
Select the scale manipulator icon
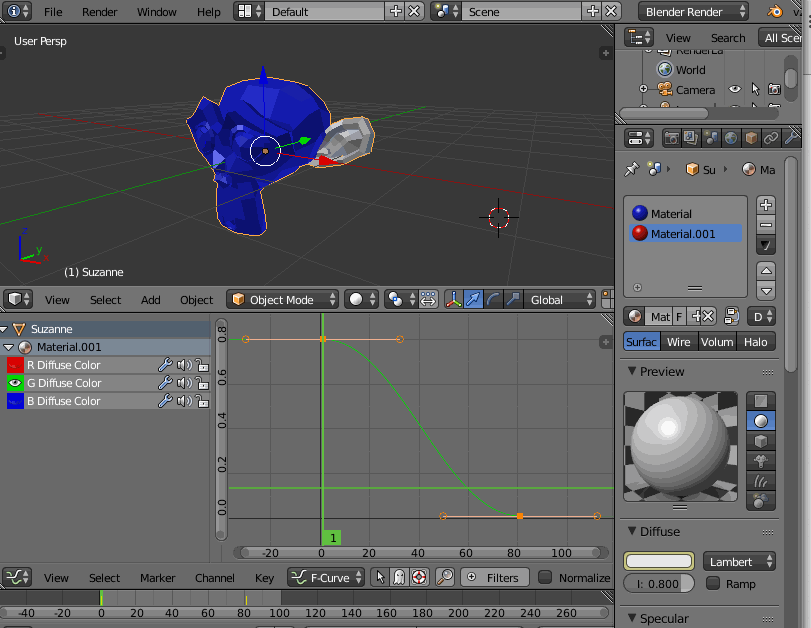tap(513, 300)
